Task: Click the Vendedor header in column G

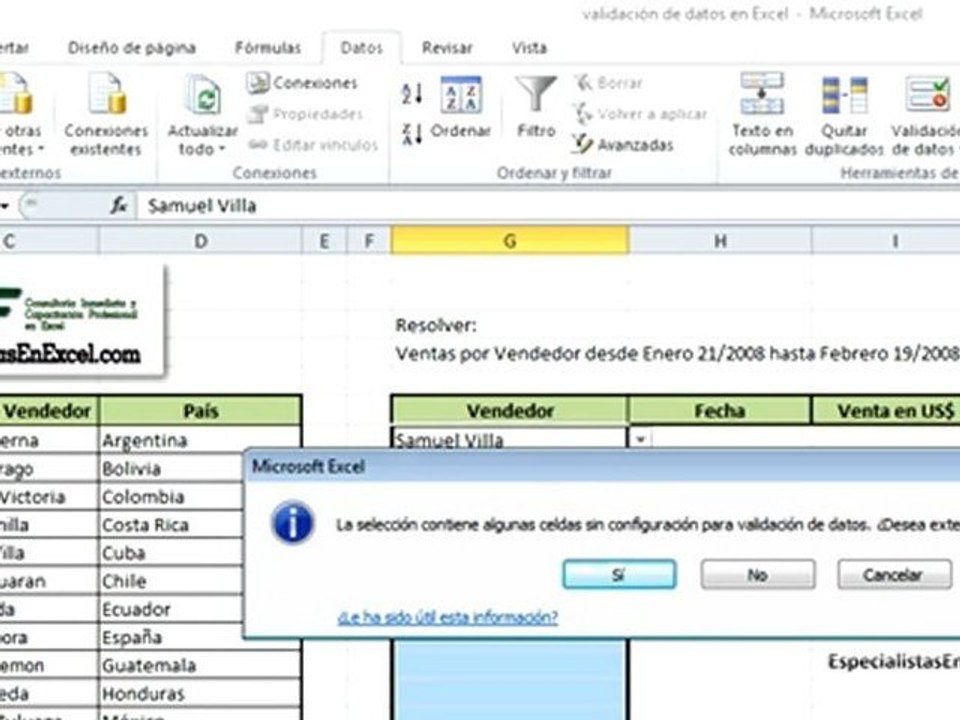Action: pos(509,411)
